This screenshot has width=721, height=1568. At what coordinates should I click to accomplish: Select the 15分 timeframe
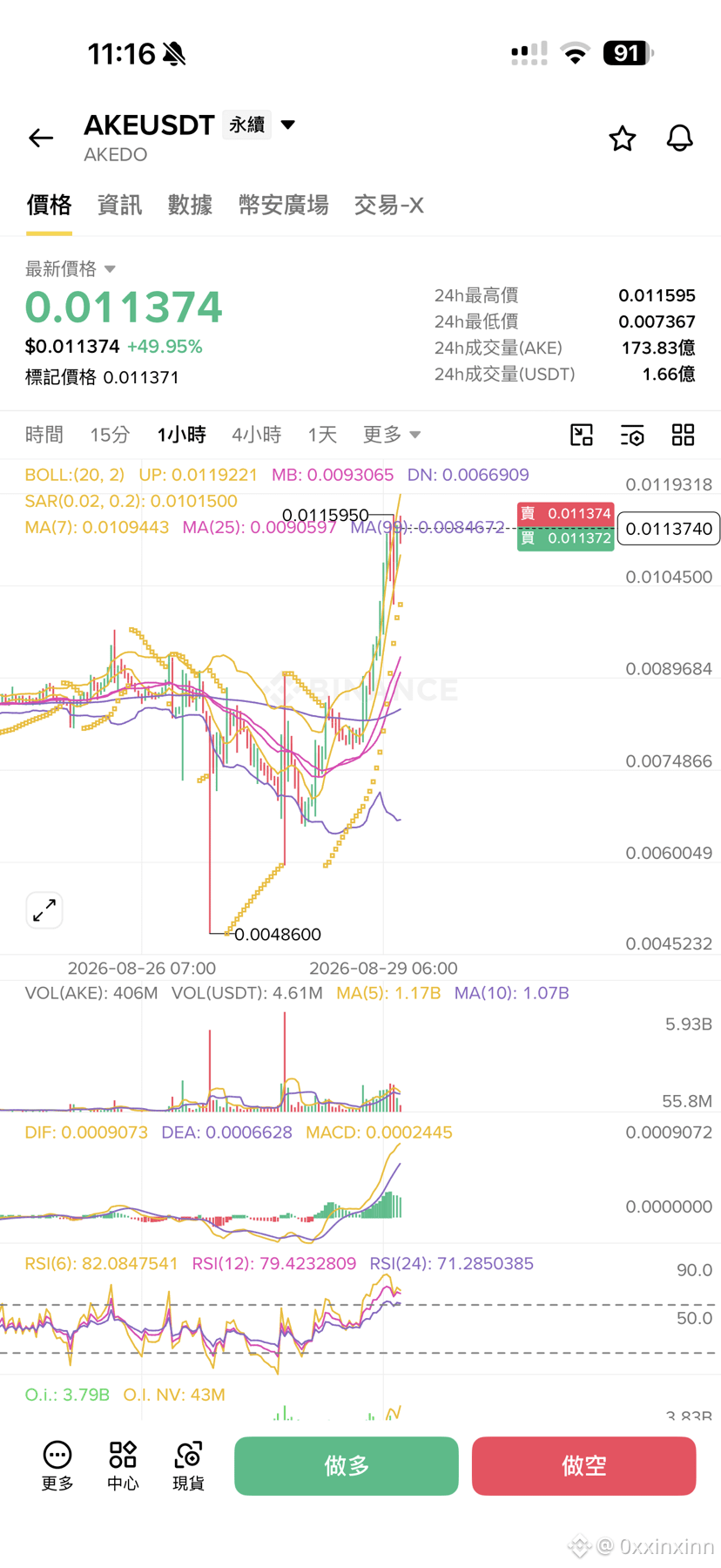[110, 435]
